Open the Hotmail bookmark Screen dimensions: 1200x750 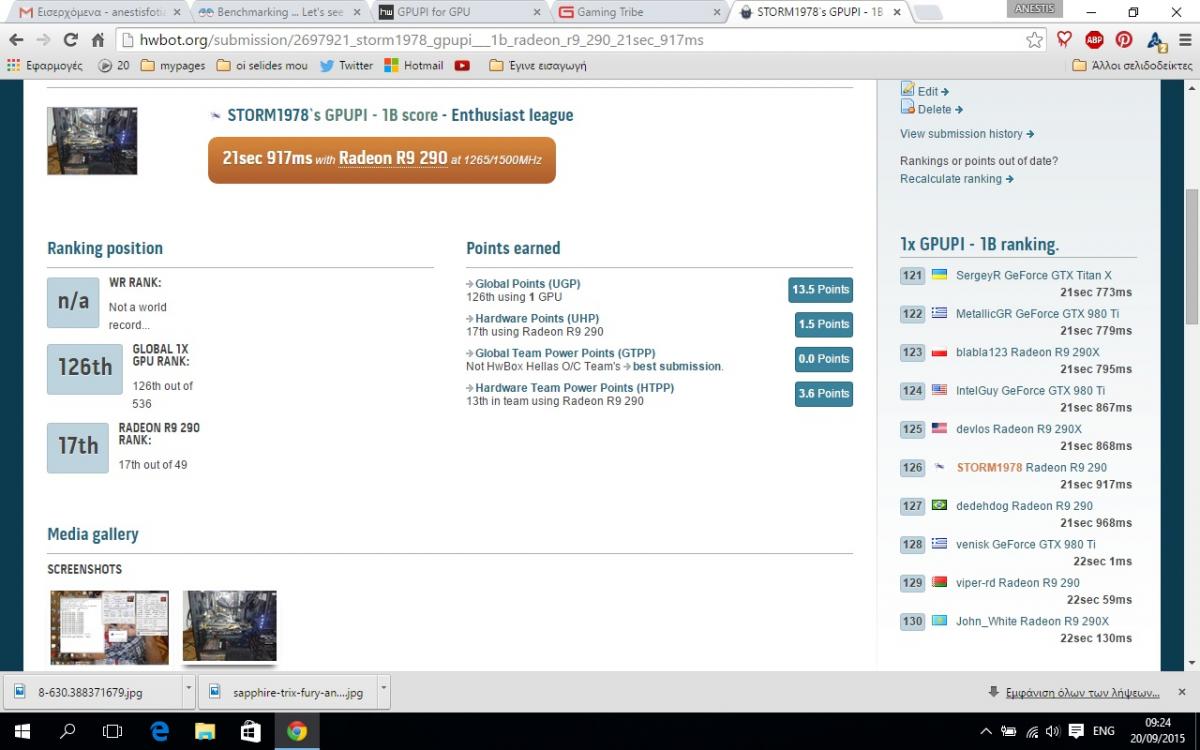(x=414, y=65)
